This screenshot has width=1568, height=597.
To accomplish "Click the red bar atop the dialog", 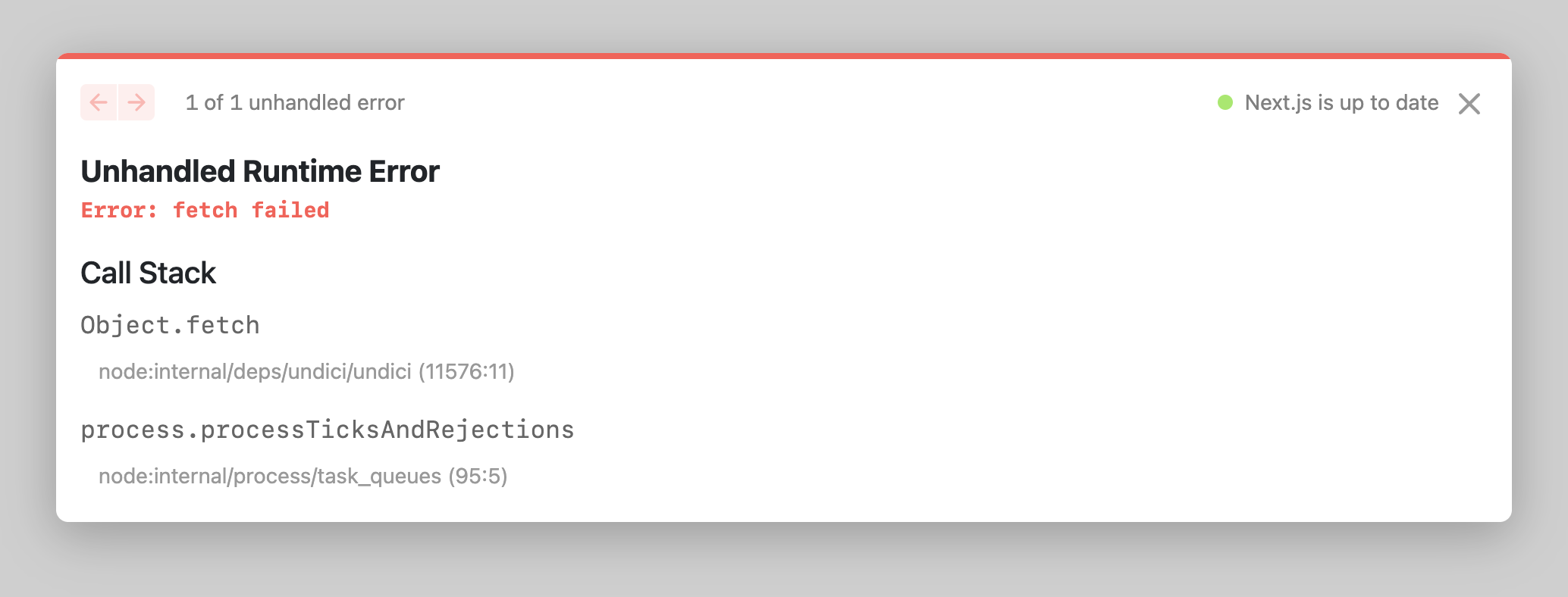I will [x=784, y=56].
